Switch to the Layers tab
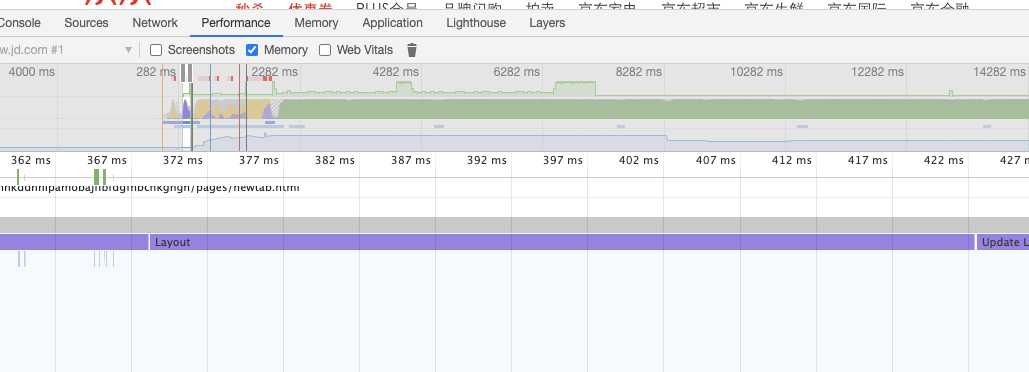 click(547, 23)
